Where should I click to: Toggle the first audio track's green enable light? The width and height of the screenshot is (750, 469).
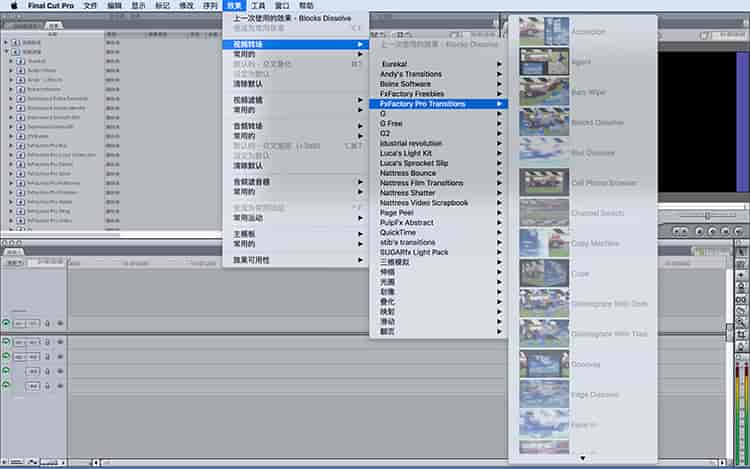pyautogui.click(x=7, y=342)
